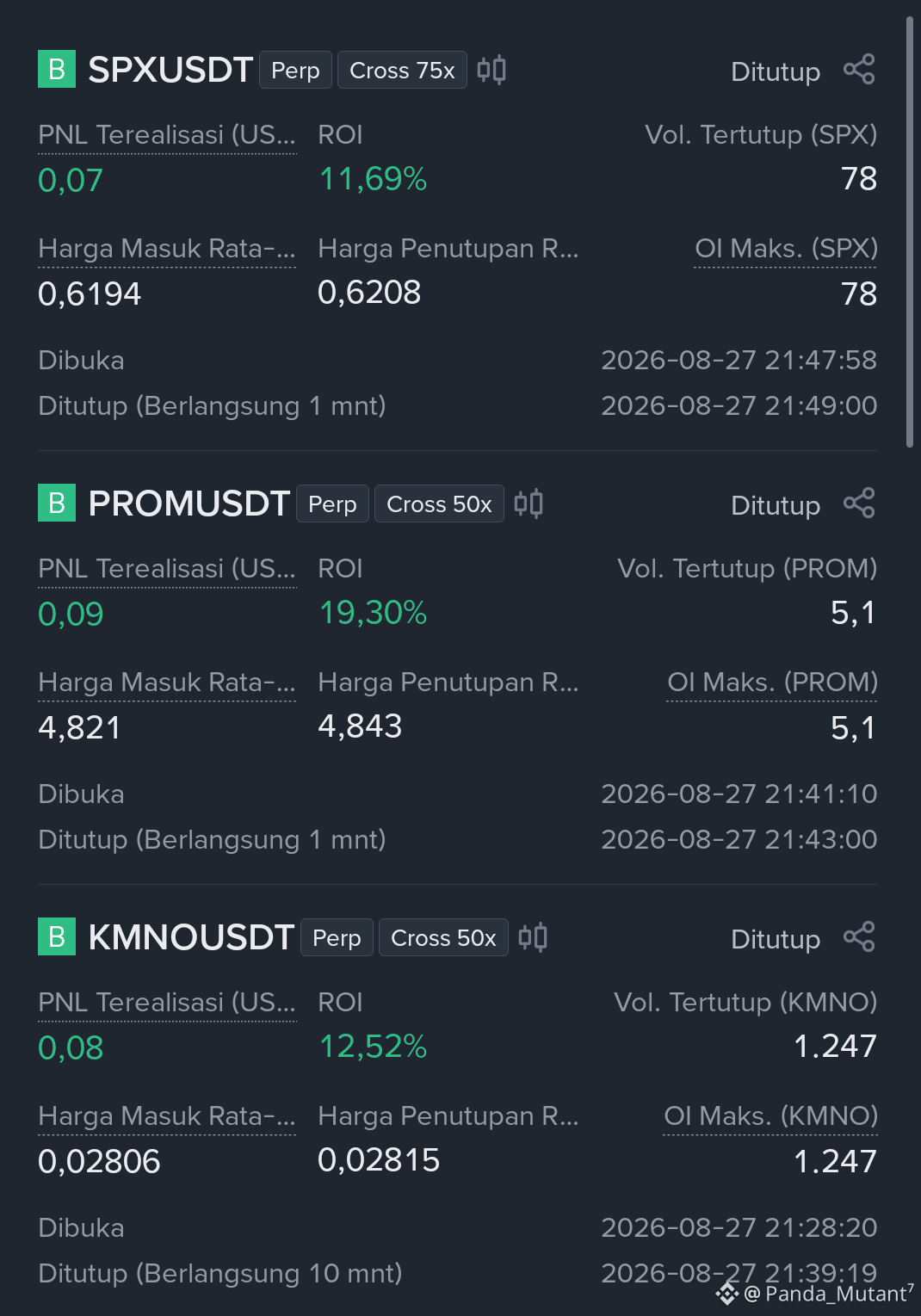The height and width of the screenshot is (1316, 921).
Task: Show OI Maks. (SPX) explanation
Action: pos(786,249)
